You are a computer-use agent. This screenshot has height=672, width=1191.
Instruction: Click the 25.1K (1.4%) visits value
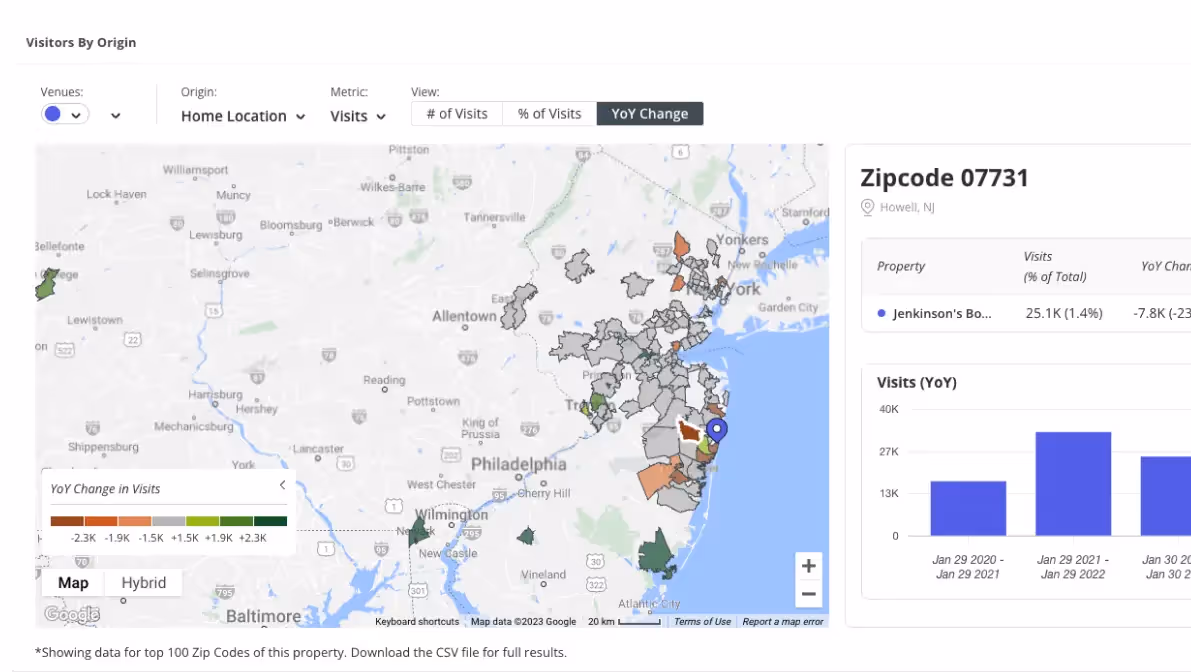1063,313
